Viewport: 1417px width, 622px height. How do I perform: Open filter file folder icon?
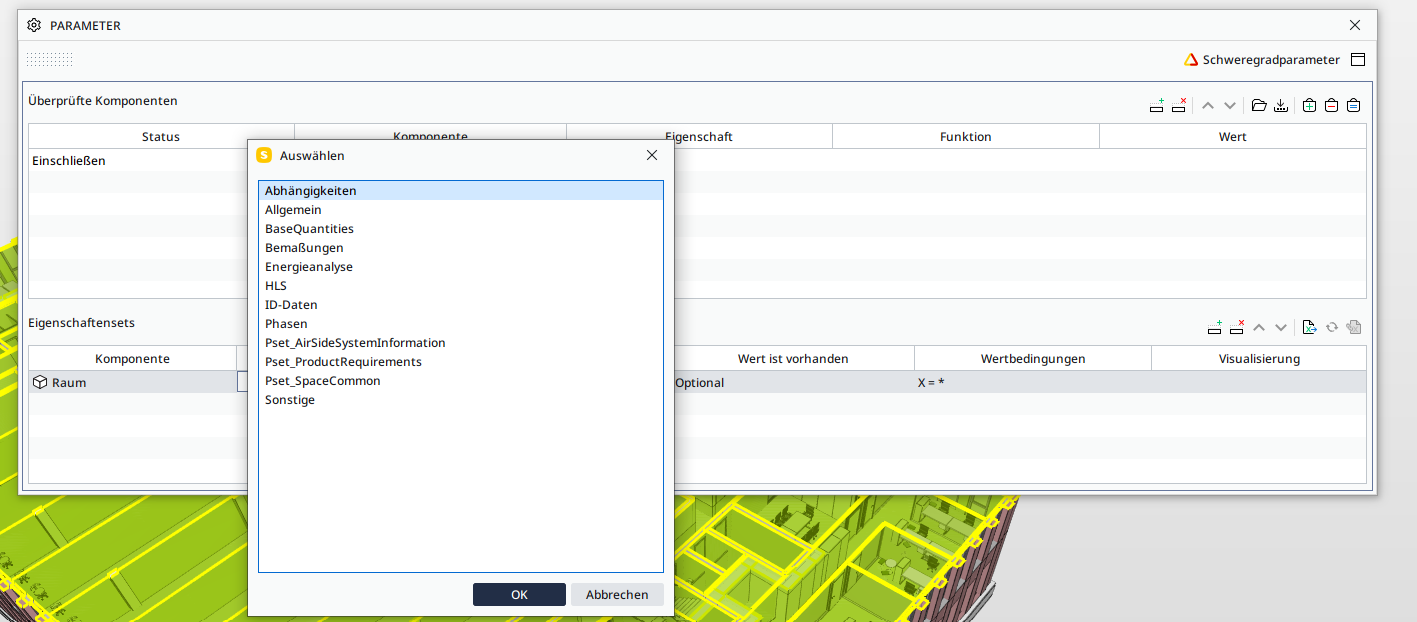coord(1259,105)
